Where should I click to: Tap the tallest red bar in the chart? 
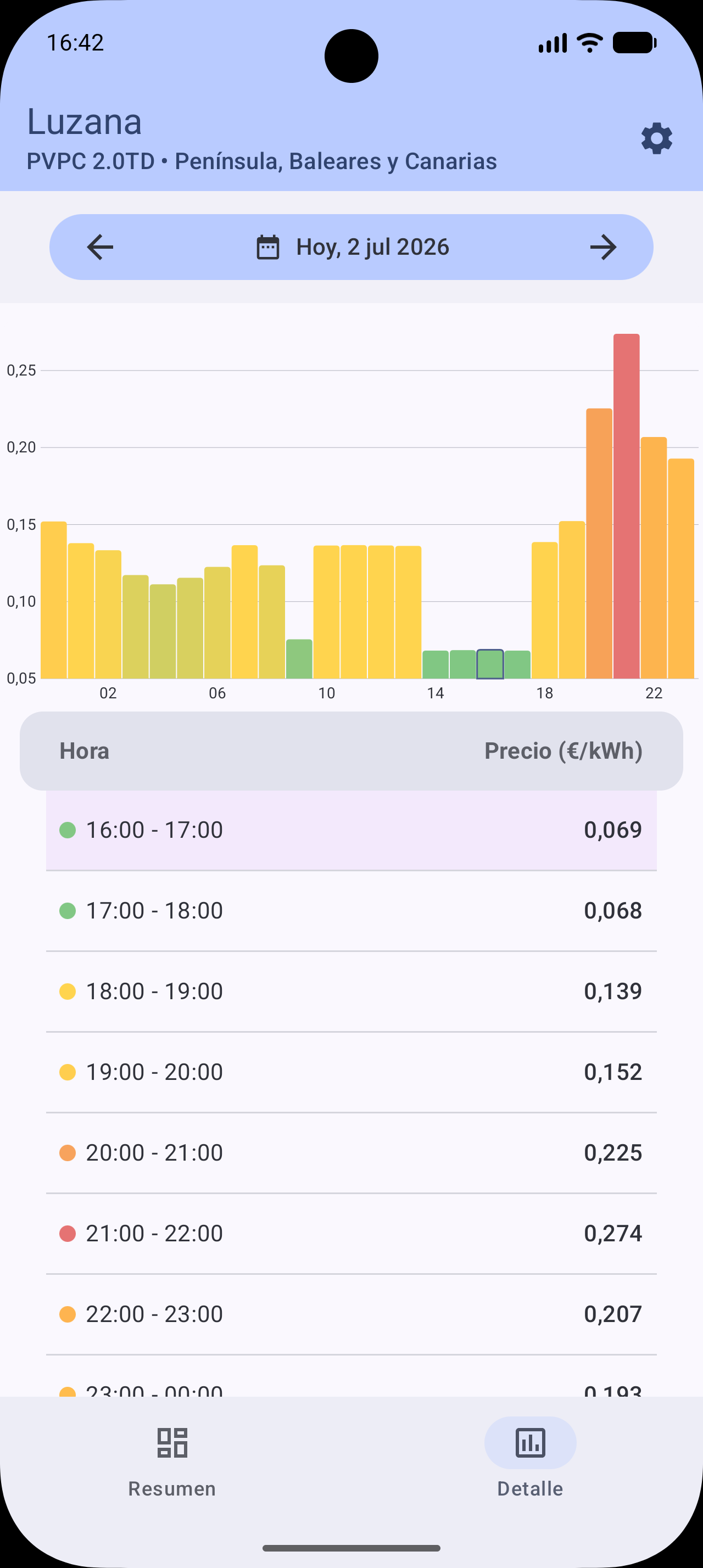click(x=626, y=506)
